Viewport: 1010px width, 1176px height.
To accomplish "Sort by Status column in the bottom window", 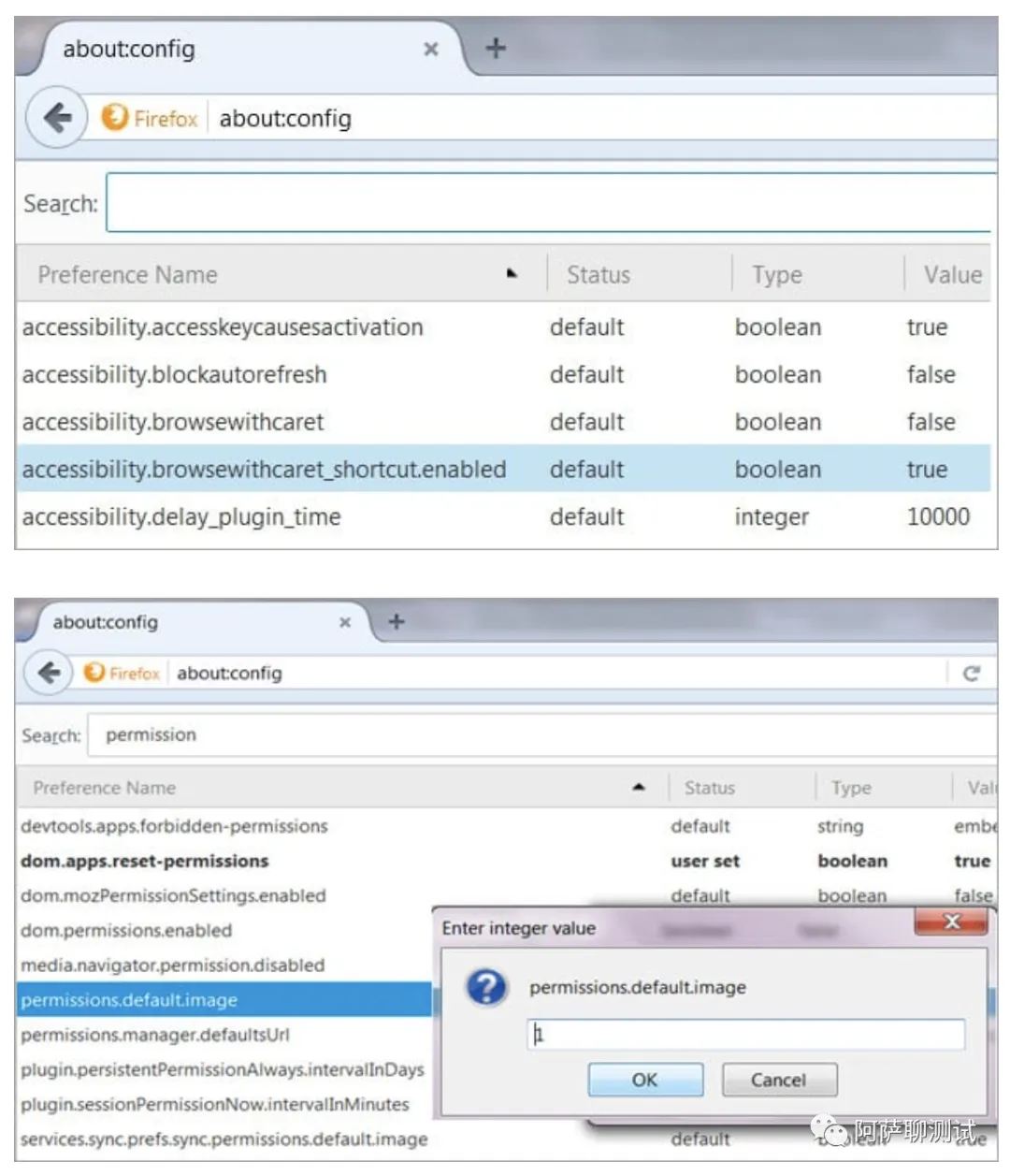I will tap(710, 788).
